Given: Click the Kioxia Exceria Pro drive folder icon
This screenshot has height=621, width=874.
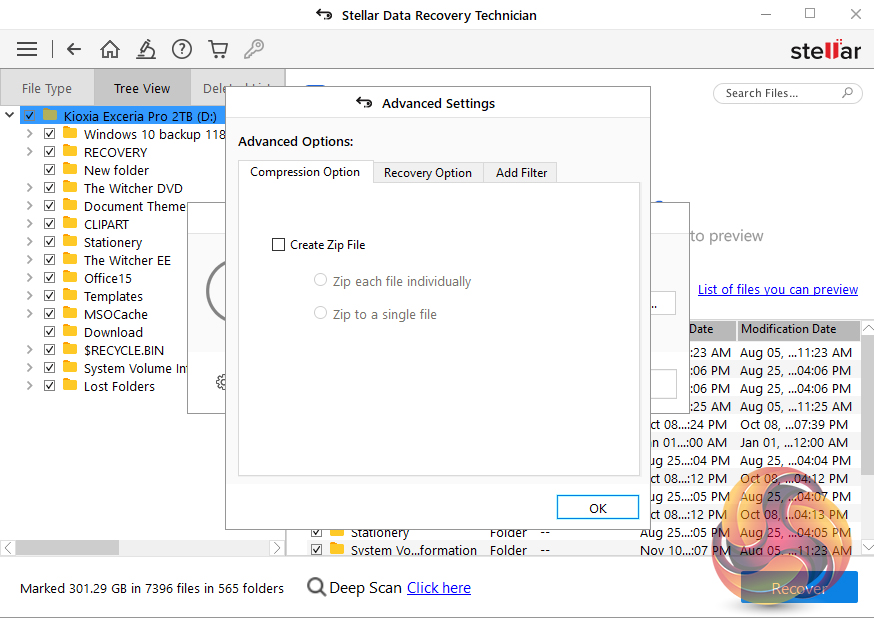Looking at the screenshot, I should coord(50,115).
